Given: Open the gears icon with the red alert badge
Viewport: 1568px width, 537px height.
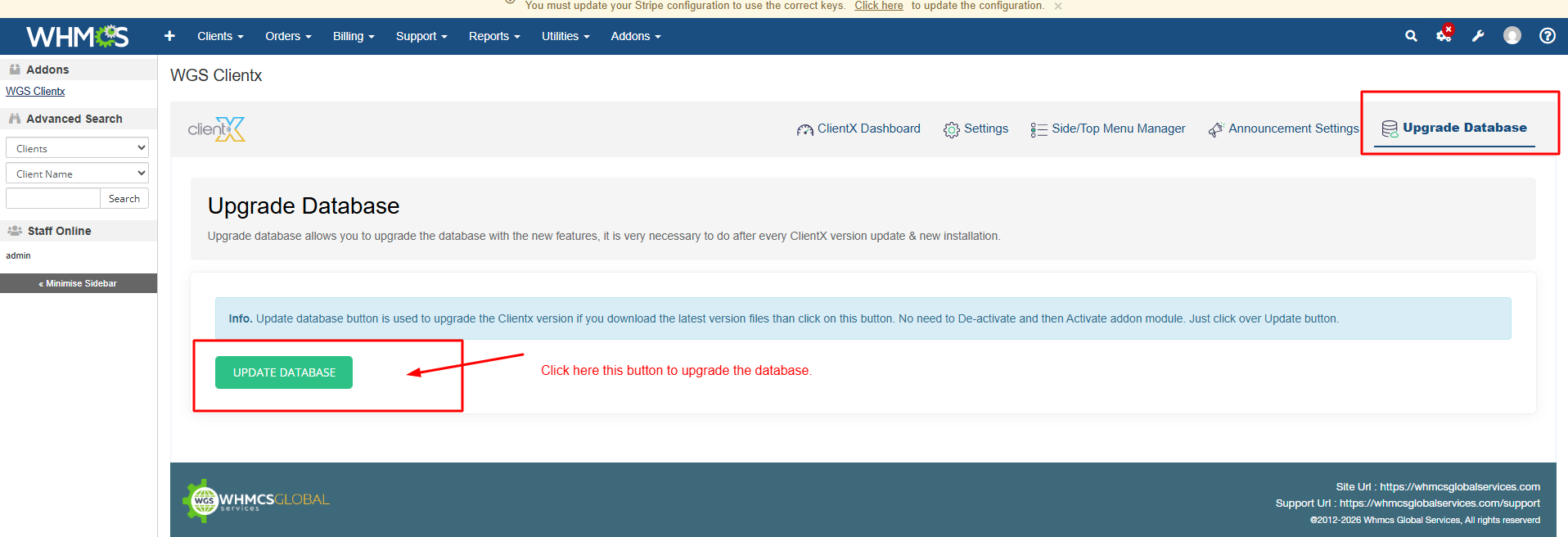Looking at the screenshot, I should coord(1444,35).
